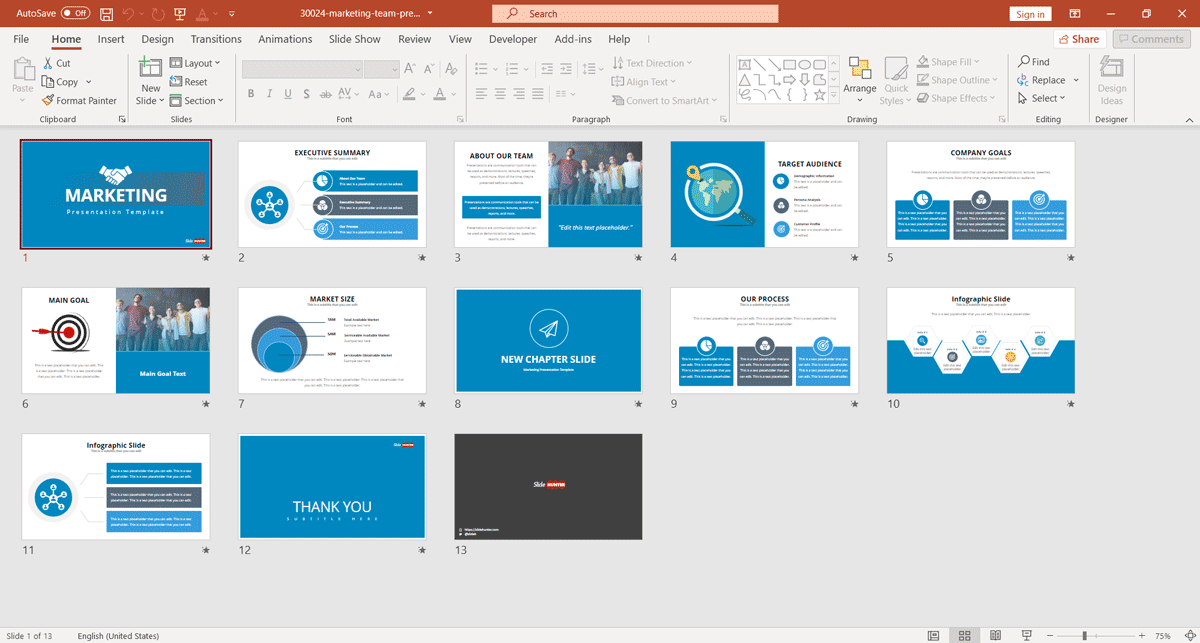This screenshot has height=643, width=1200.
Task: Click the Search box in title bar
Action: tap(635, 13)
